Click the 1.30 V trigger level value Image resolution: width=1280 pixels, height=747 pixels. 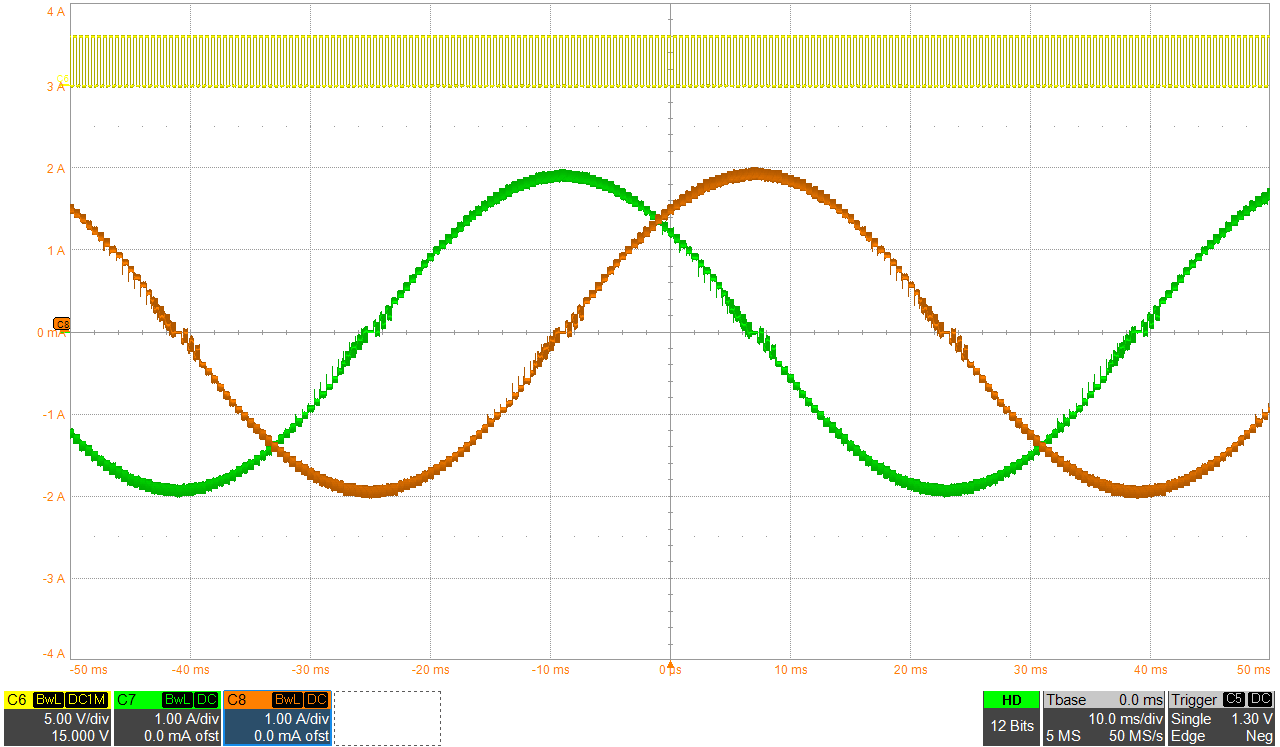tap(1251, 719)
